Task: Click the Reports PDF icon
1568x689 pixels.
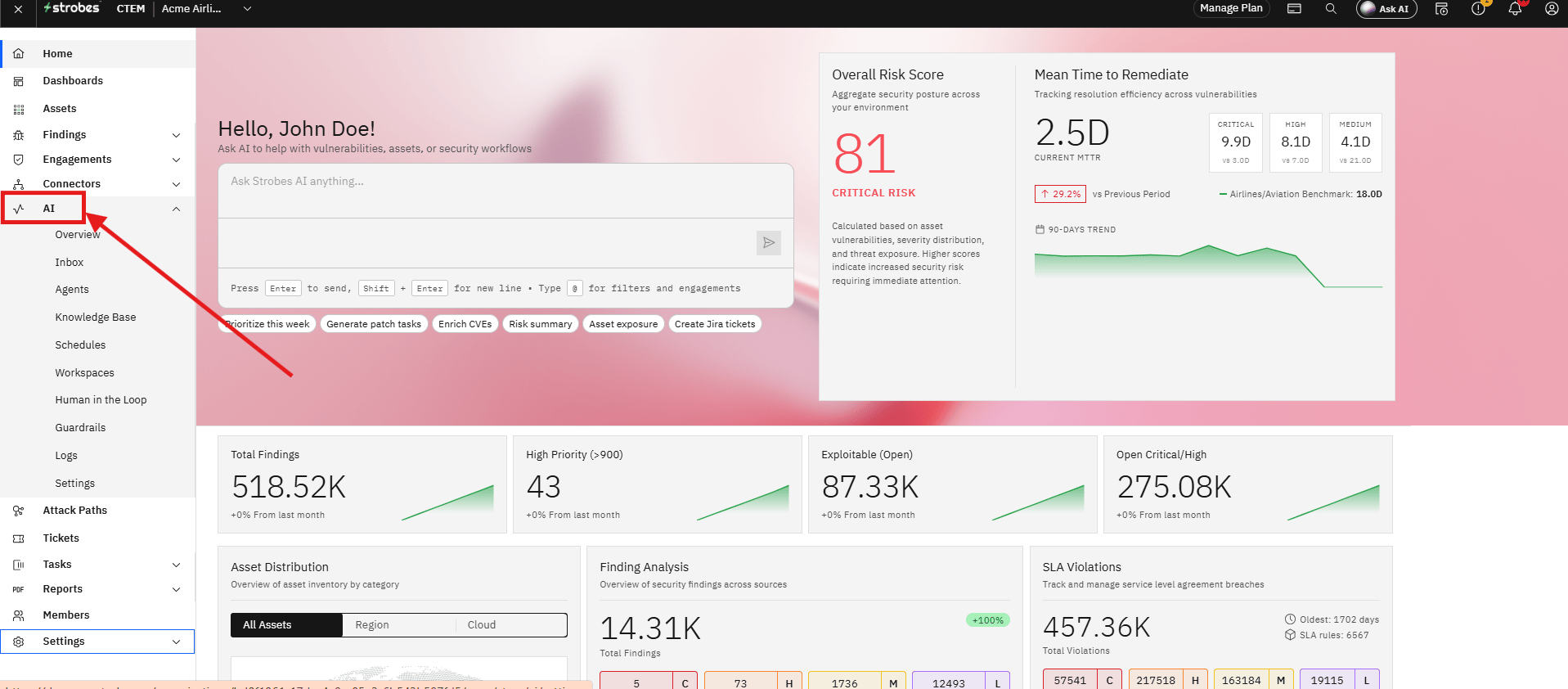Action: point(18,589)
